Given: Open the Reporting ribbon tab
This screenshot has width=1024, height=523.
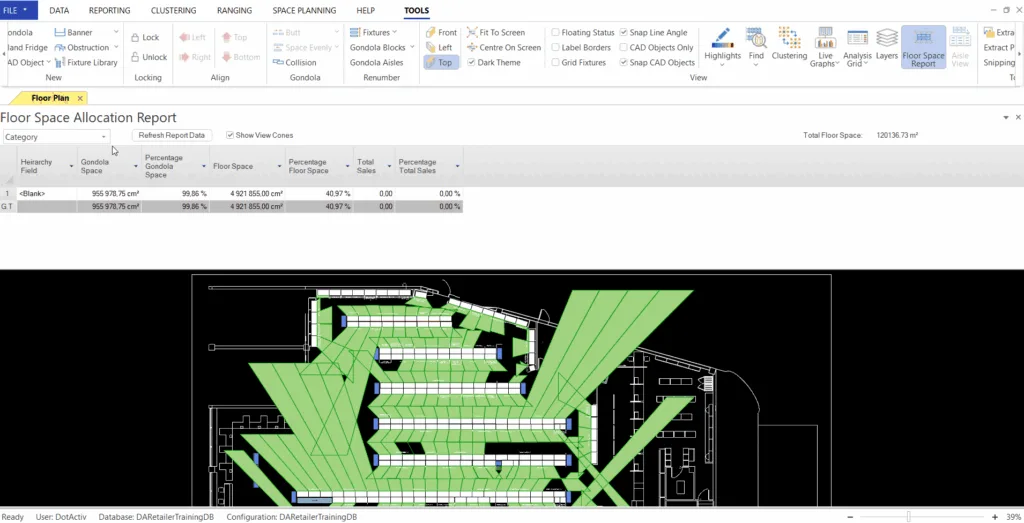Looking at the screenshot, I should tap(109, 10).
